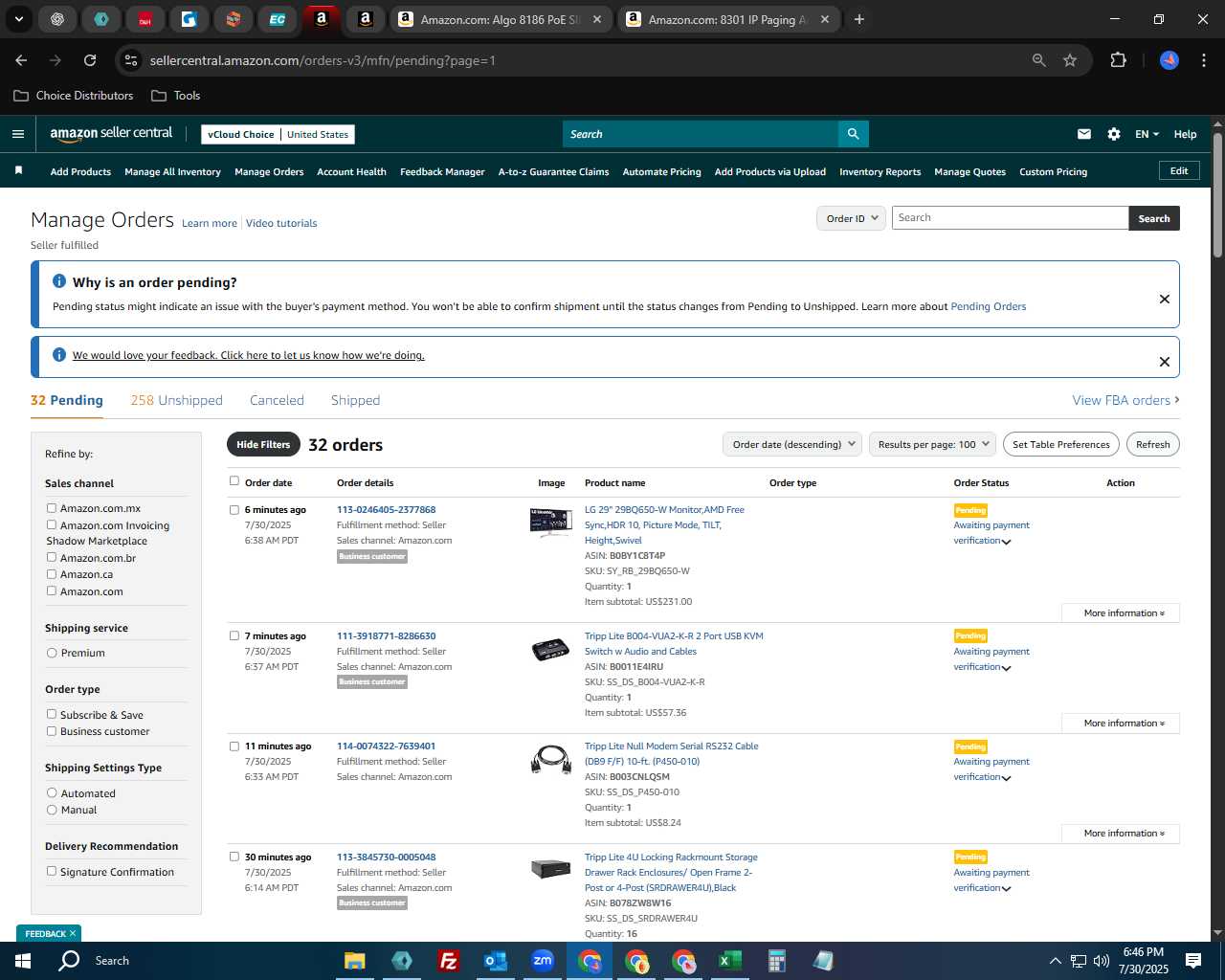Open Feedback Manager in nav bar
This screenshot has height=980, width=1225.
[x=442, y=172]
